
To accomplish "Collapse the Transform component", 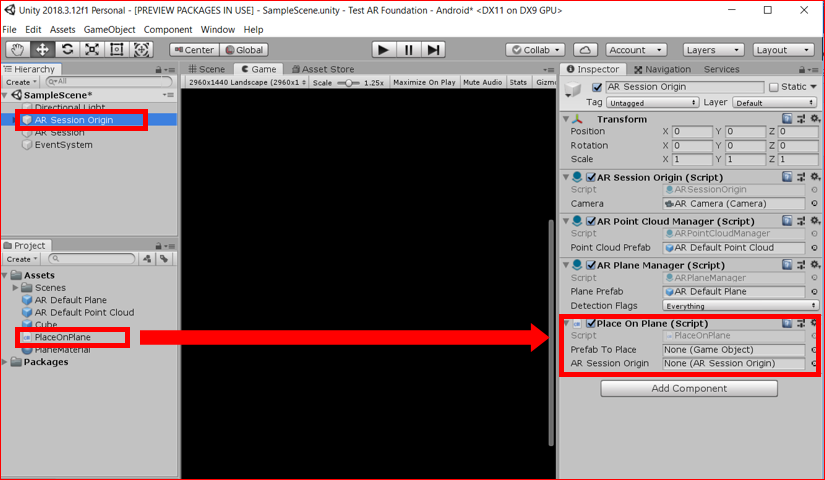I will [566, 119].
